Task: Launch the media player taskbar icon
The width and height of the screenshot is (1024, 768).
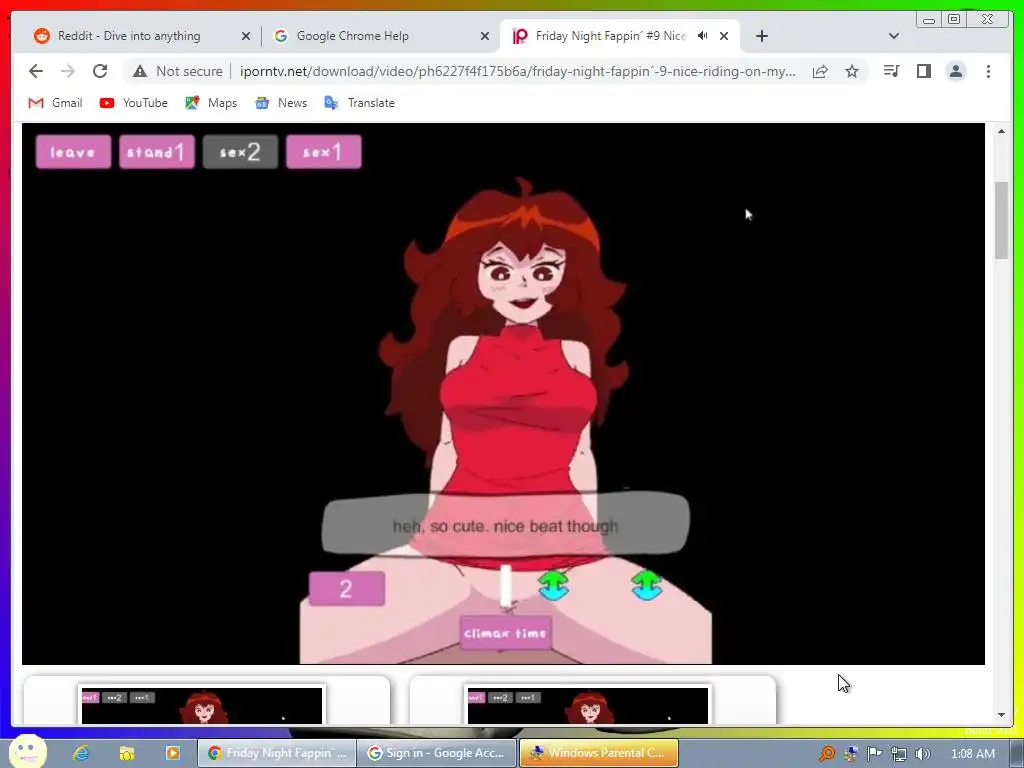Action: click(x=172, y=753)
